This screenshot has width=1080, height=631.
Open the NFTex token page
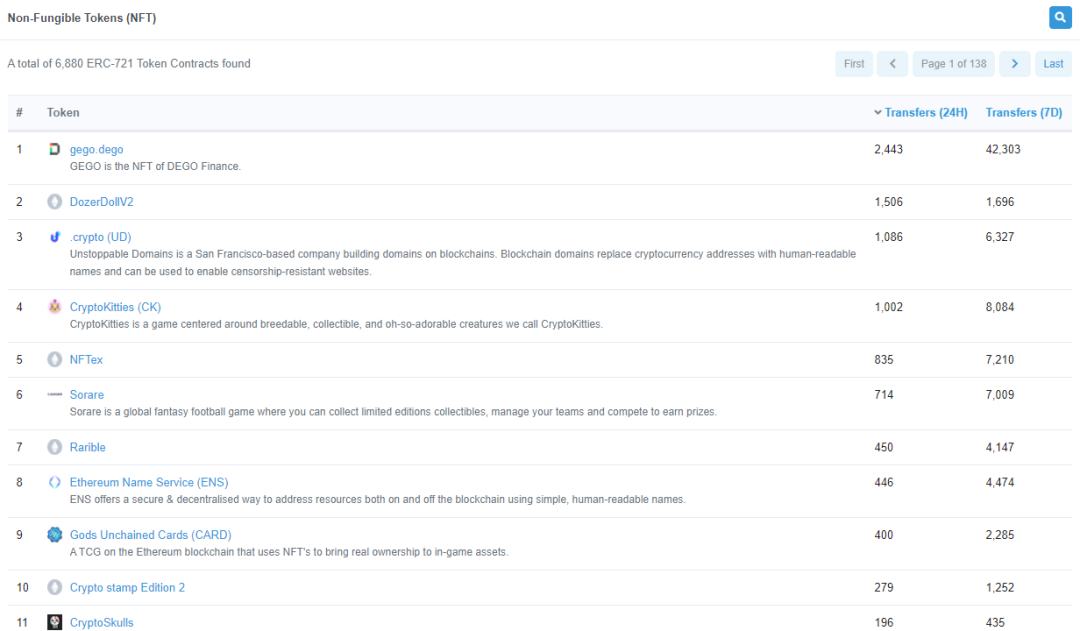tap(86, 360)
